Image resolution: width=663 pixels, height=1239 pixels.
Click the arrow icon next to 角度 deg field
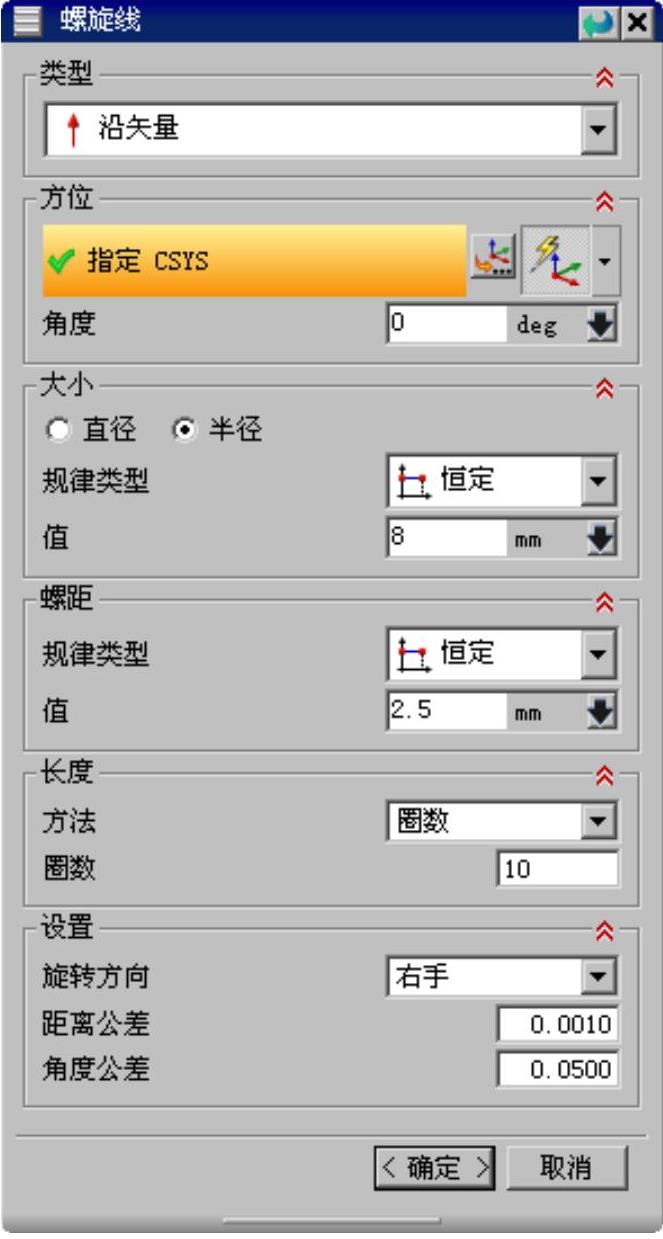(603, 325)
